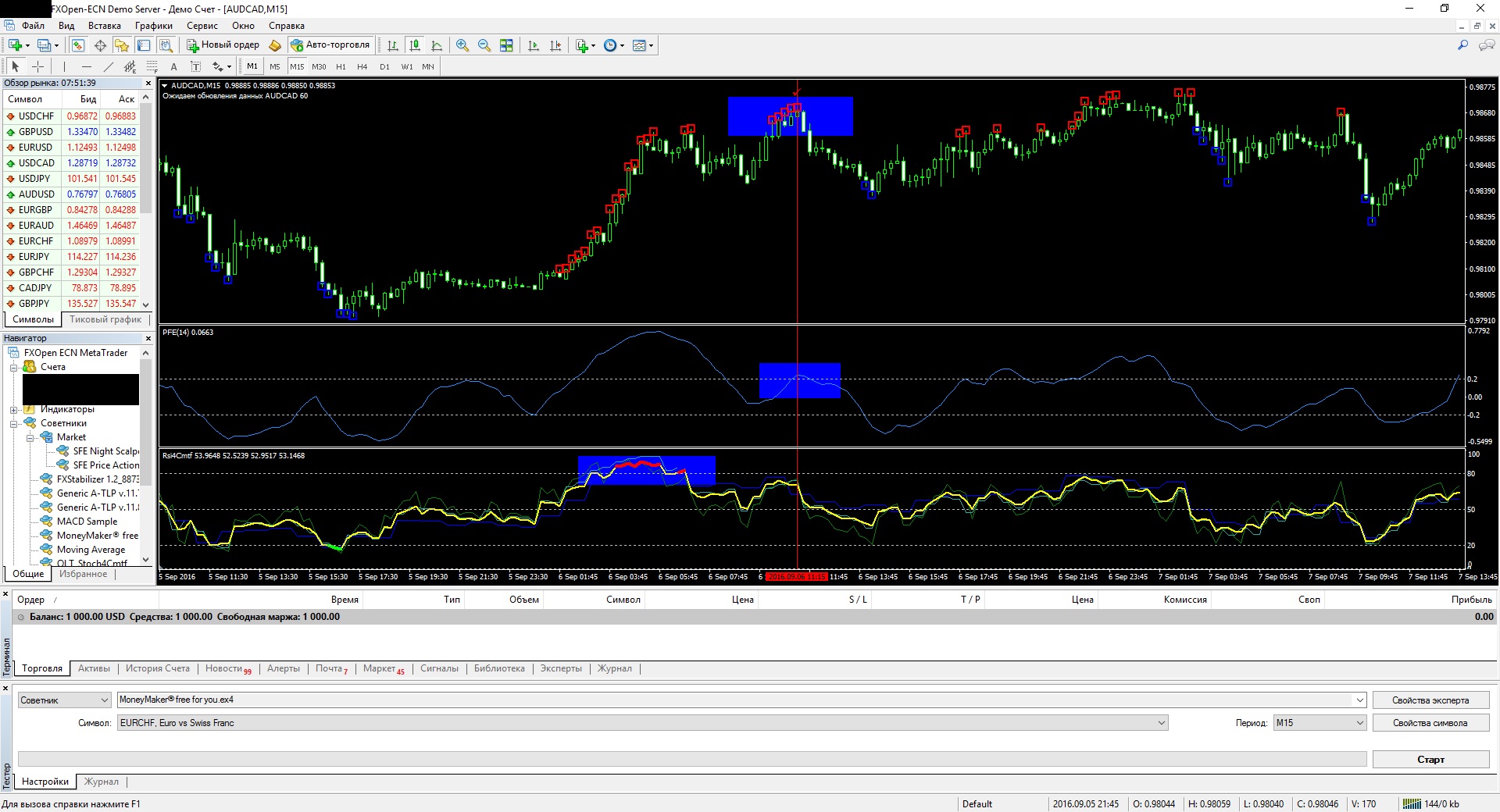Select the Text Label tool
The image size is (1500, 812).
click(x=196, y=66)
